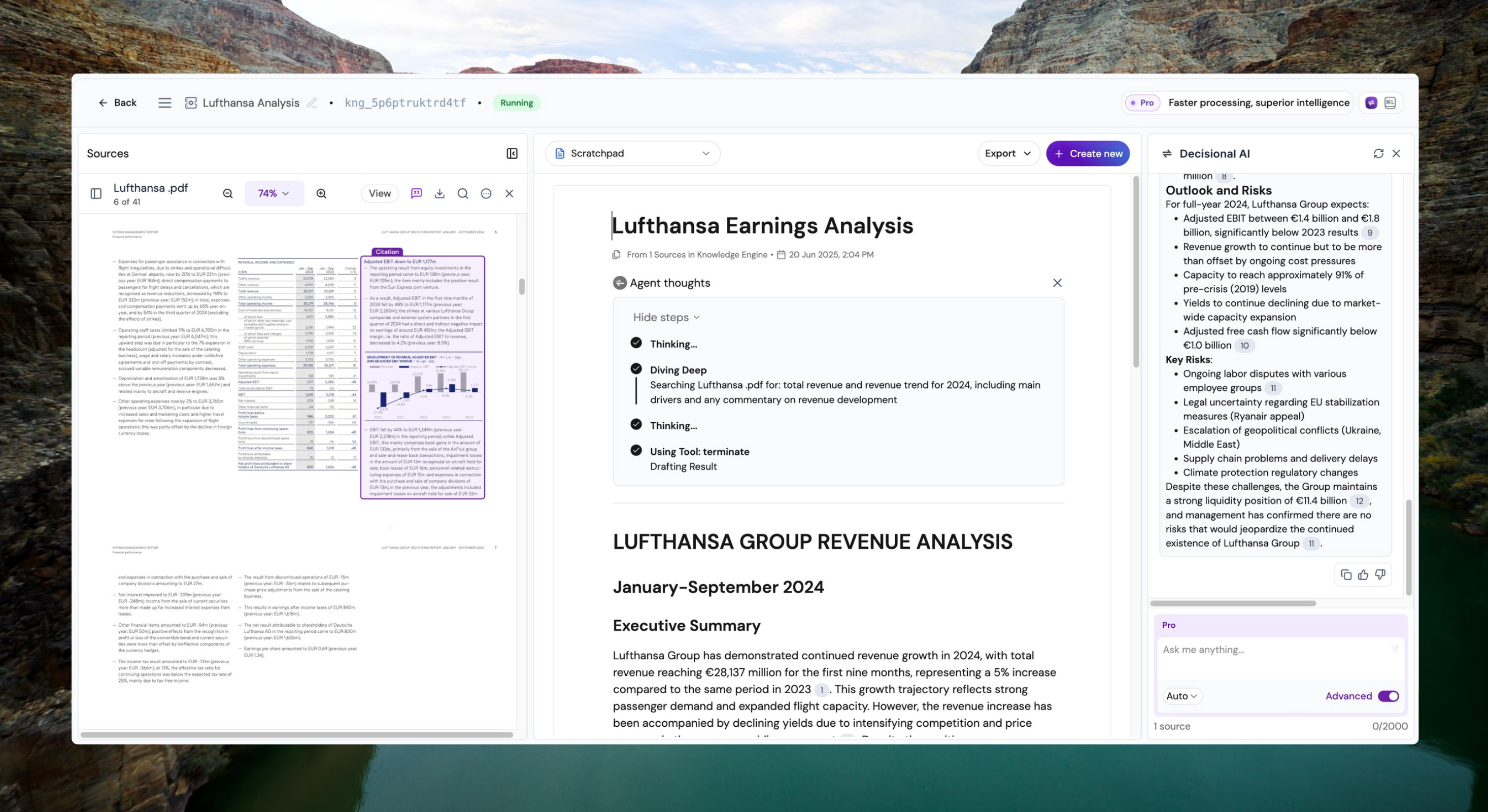The image size is (1488, 812).
Task: Click the Lufthansa Earnings Analysis title
Action: [762, 226]
